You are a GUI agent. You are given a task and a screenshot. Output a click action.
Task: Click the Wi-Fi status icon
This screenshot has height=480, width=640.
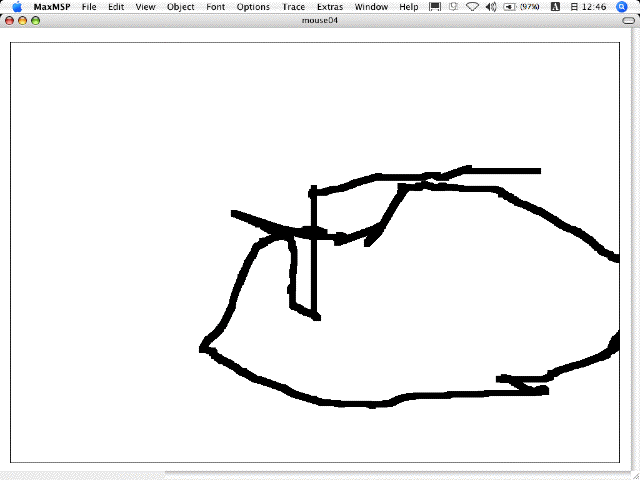point(472,7)
